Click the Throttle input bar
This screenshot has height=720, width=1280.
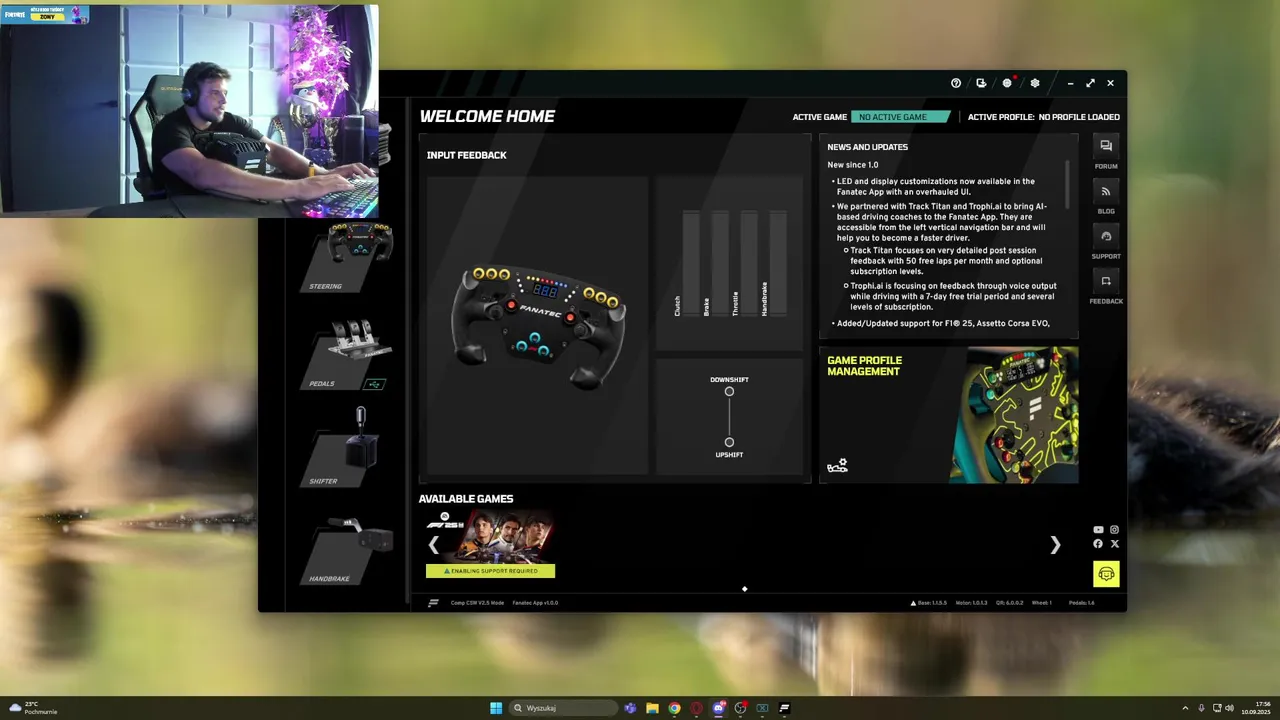point(749,265)
